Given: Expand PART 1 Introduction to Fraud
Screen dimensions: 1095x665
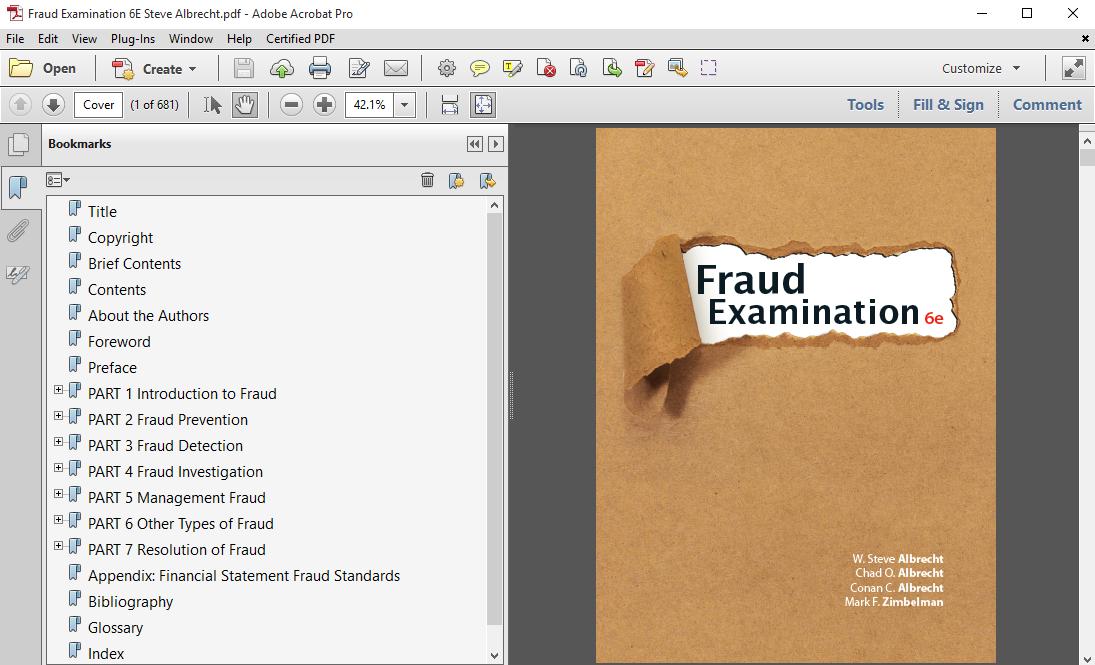Looking at the screenshot, I should coord(59,390).
